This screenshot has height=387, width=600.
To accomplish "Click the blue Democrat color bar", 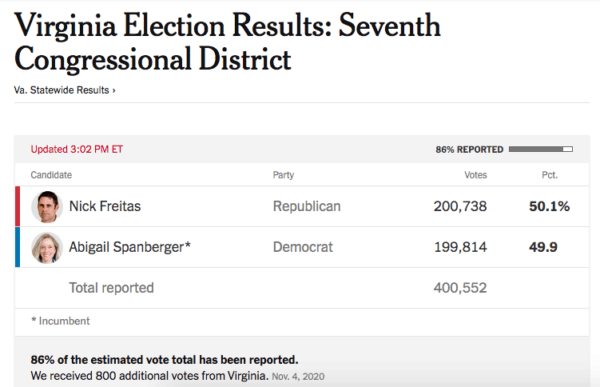I will pos(18,247).
